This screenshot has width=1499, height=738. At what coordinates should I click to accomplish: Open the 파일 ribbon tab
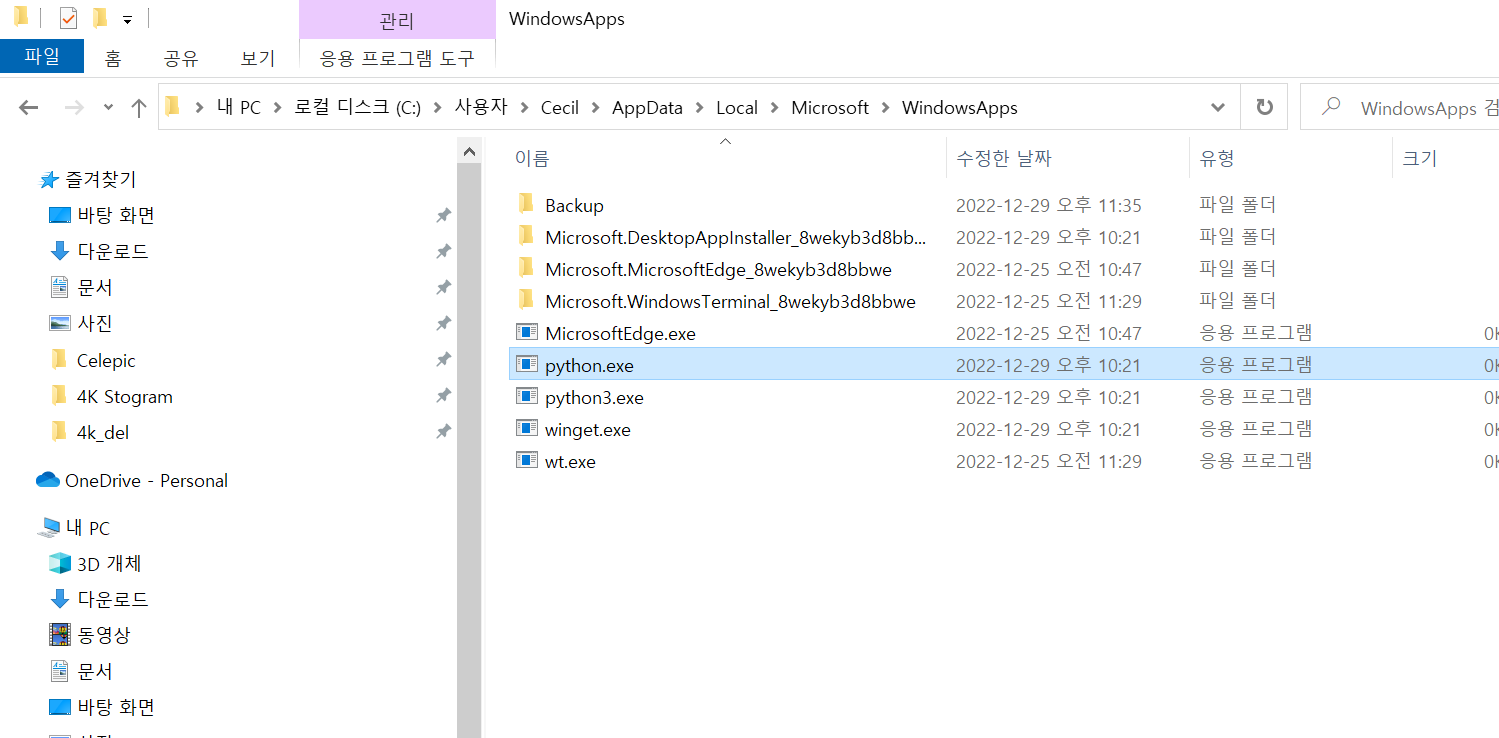pos(42,57)
